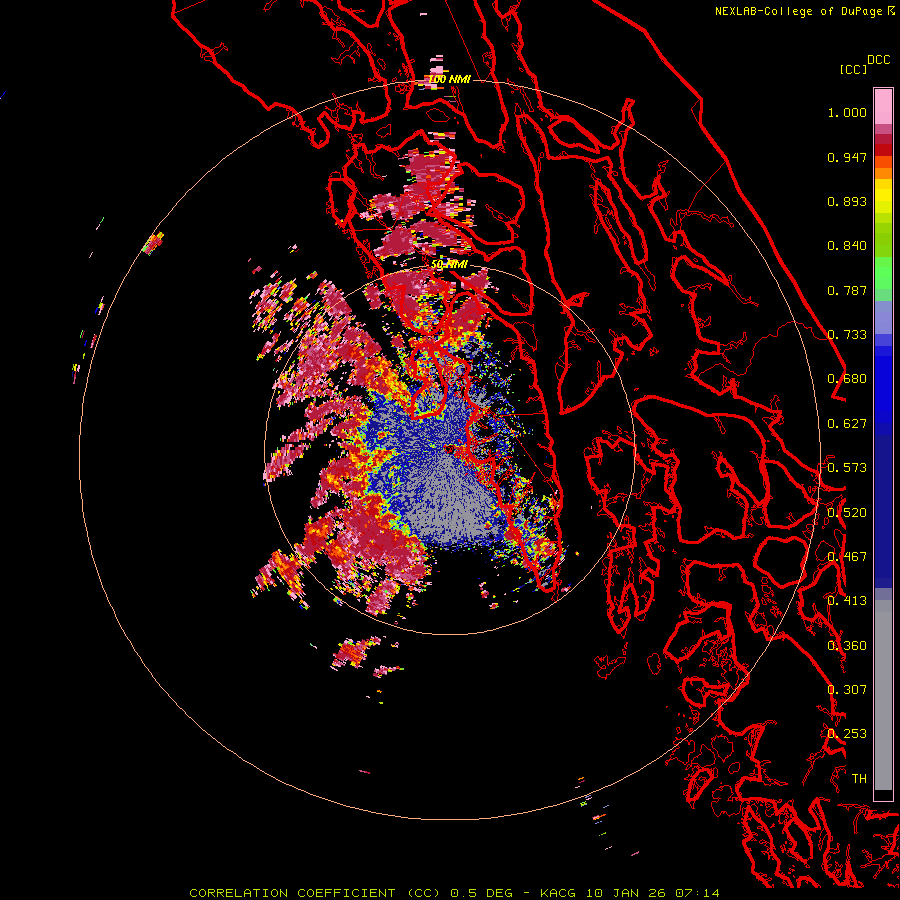Click the 50 NMI range ring label
This screenshot has height=900, width=900.
coord(449,265)
